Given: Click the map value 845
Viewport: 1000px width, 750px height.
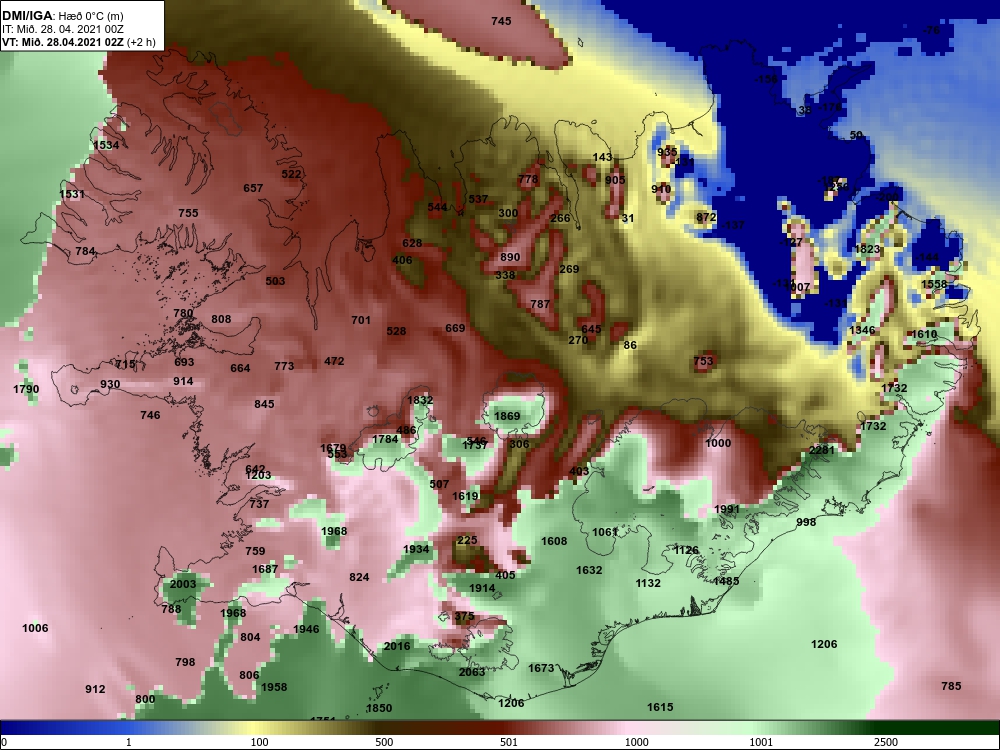Looking at the screenshot, I should click(x=264, y=404).
